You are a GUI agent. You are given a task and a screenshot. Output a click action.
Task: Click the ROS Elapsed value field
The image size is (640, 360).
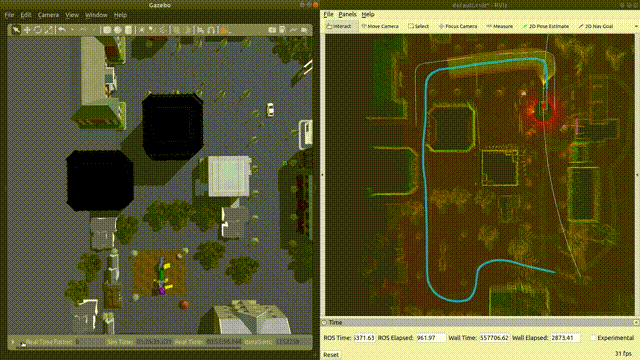pos(430,338)
